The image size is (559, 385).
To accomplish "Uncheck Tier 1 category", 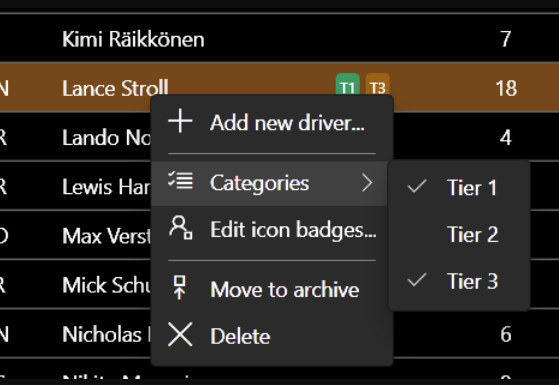I will click(459, 187).
